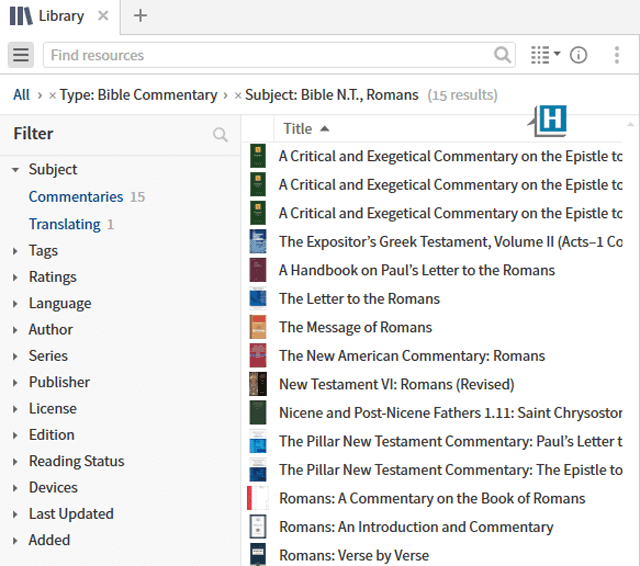Expand the Devices filter section
The width and height of the screenshot is (640, 566).
16,488
